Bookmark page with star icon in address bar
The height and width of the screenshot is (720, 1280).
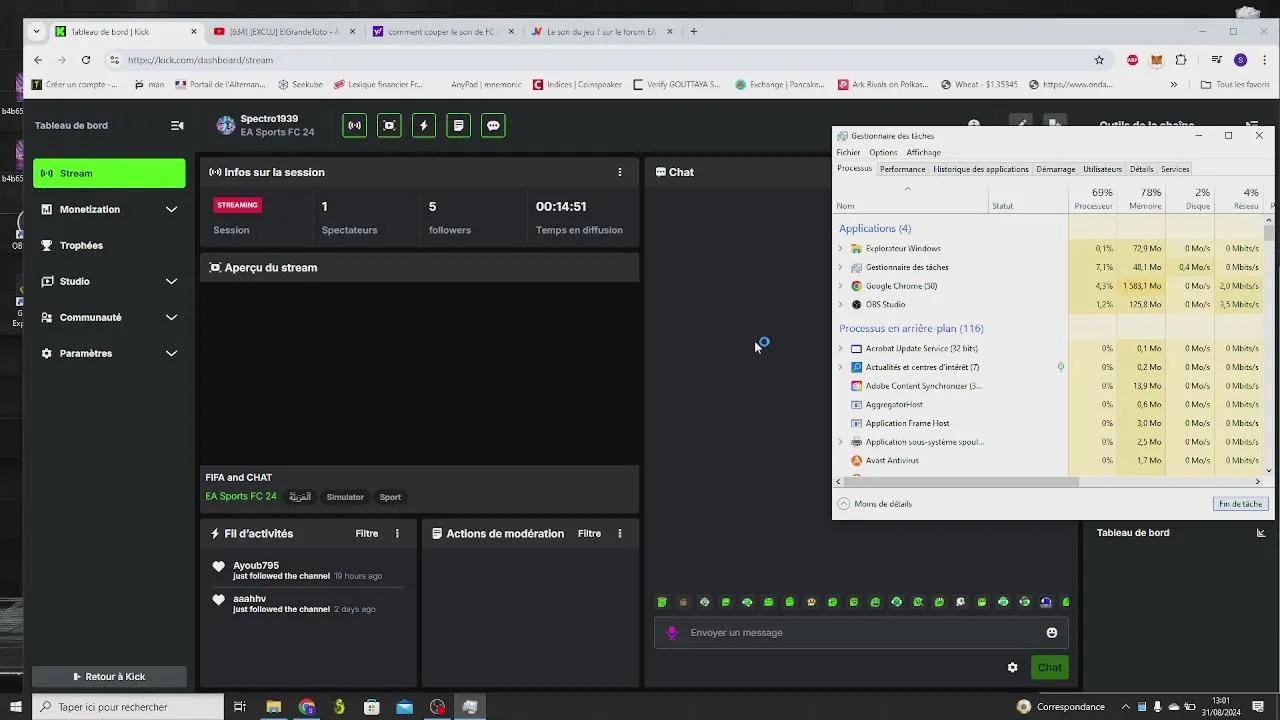[1099, 60]
